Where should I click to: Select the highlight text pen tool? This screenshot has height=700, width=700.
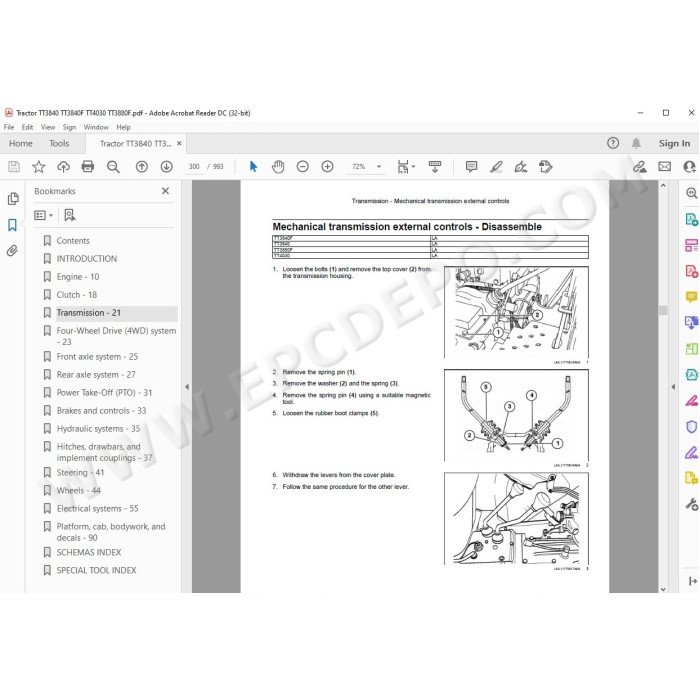coord(496,167)
